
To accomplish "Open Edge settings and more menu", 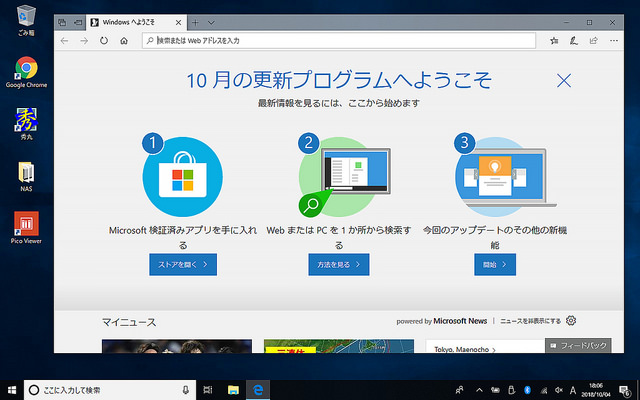I will 613,40.
